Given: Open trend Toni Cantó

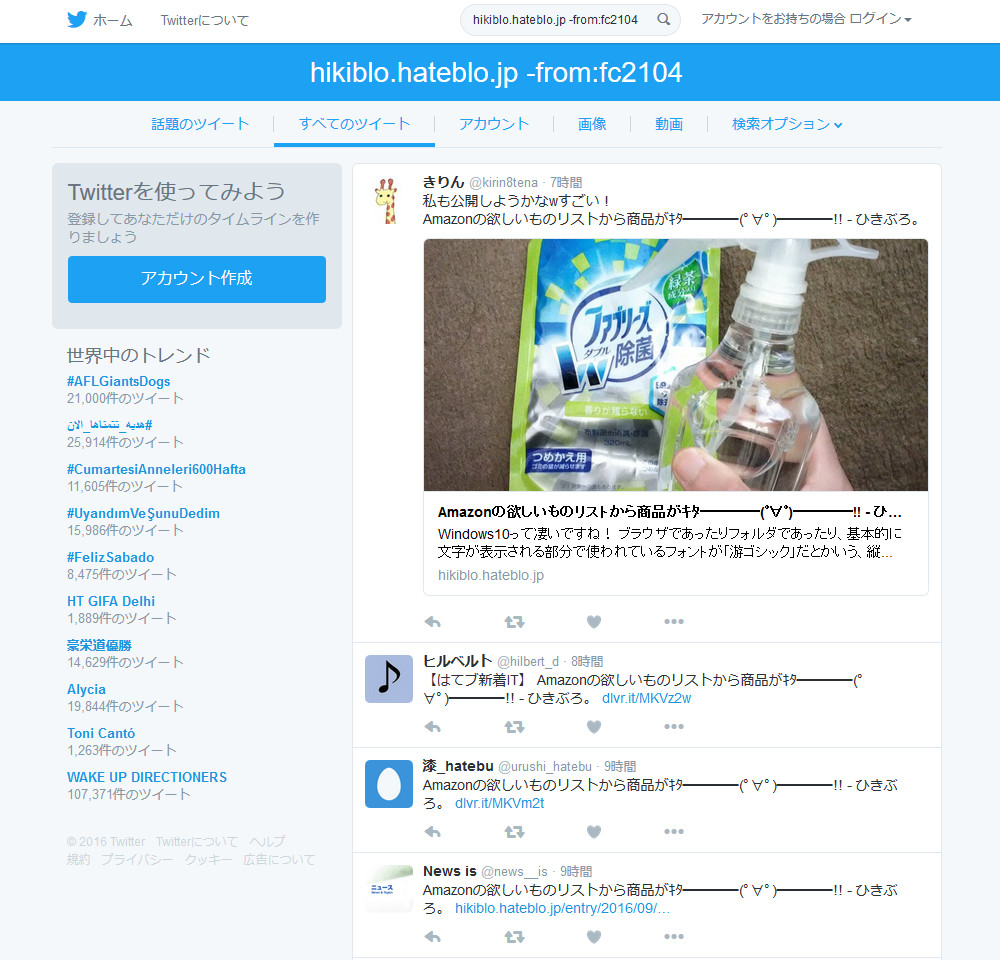Looking at the screenshot, I should click(101, 734).
